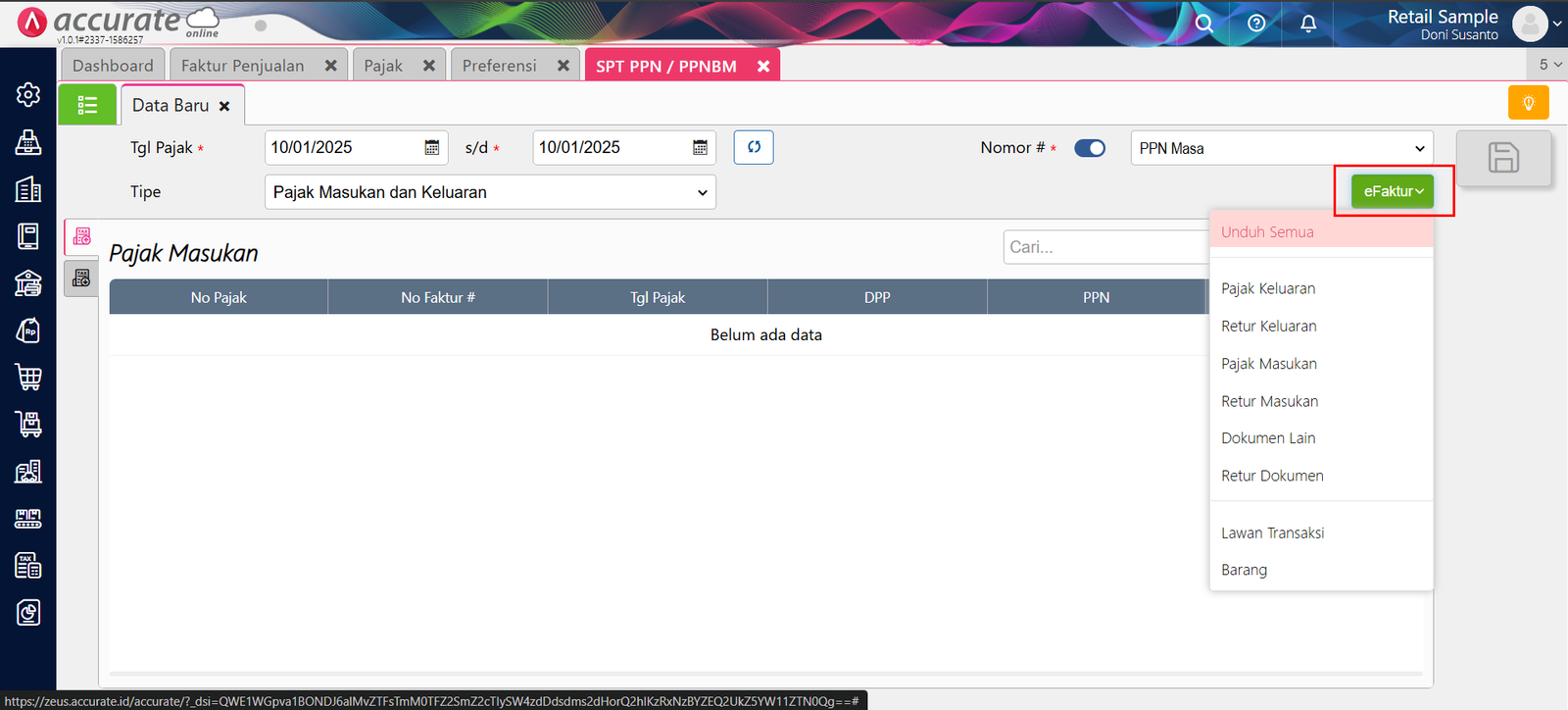Screen dimensions: 1568x710
Task: Click the refresh icon beside date range
Action: click(754, 147)
